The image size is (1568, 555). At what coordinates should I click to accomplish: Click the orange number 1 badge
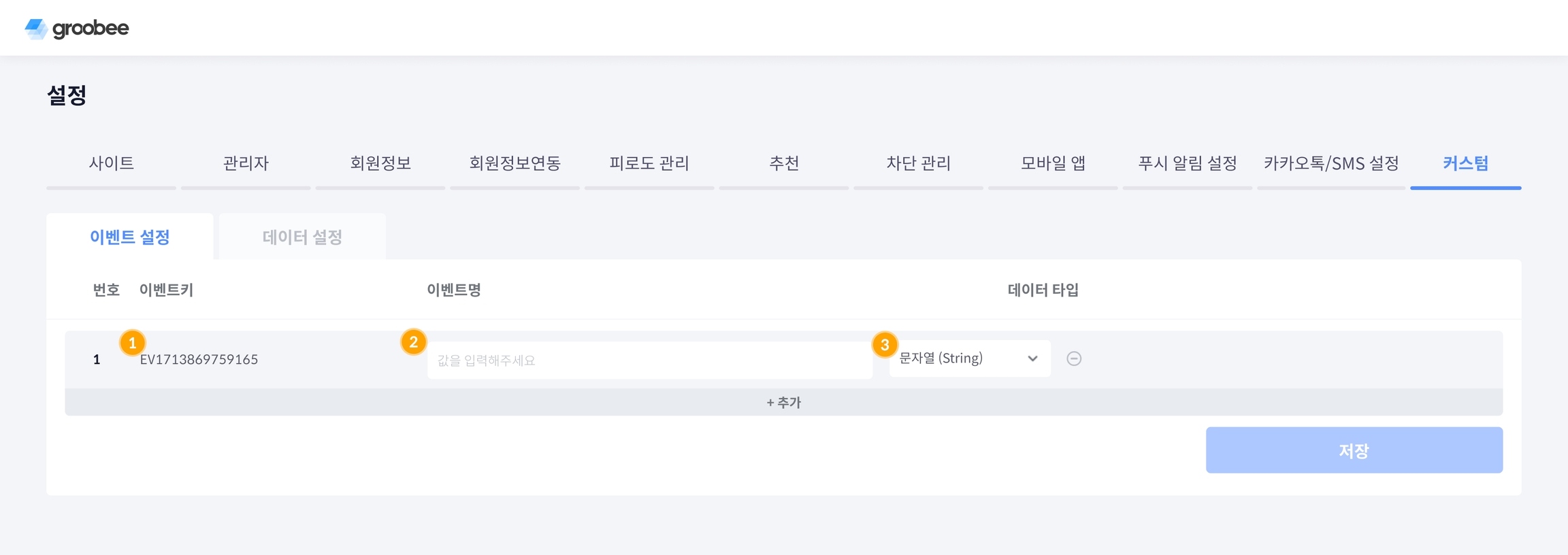click(x=133, y=343)
